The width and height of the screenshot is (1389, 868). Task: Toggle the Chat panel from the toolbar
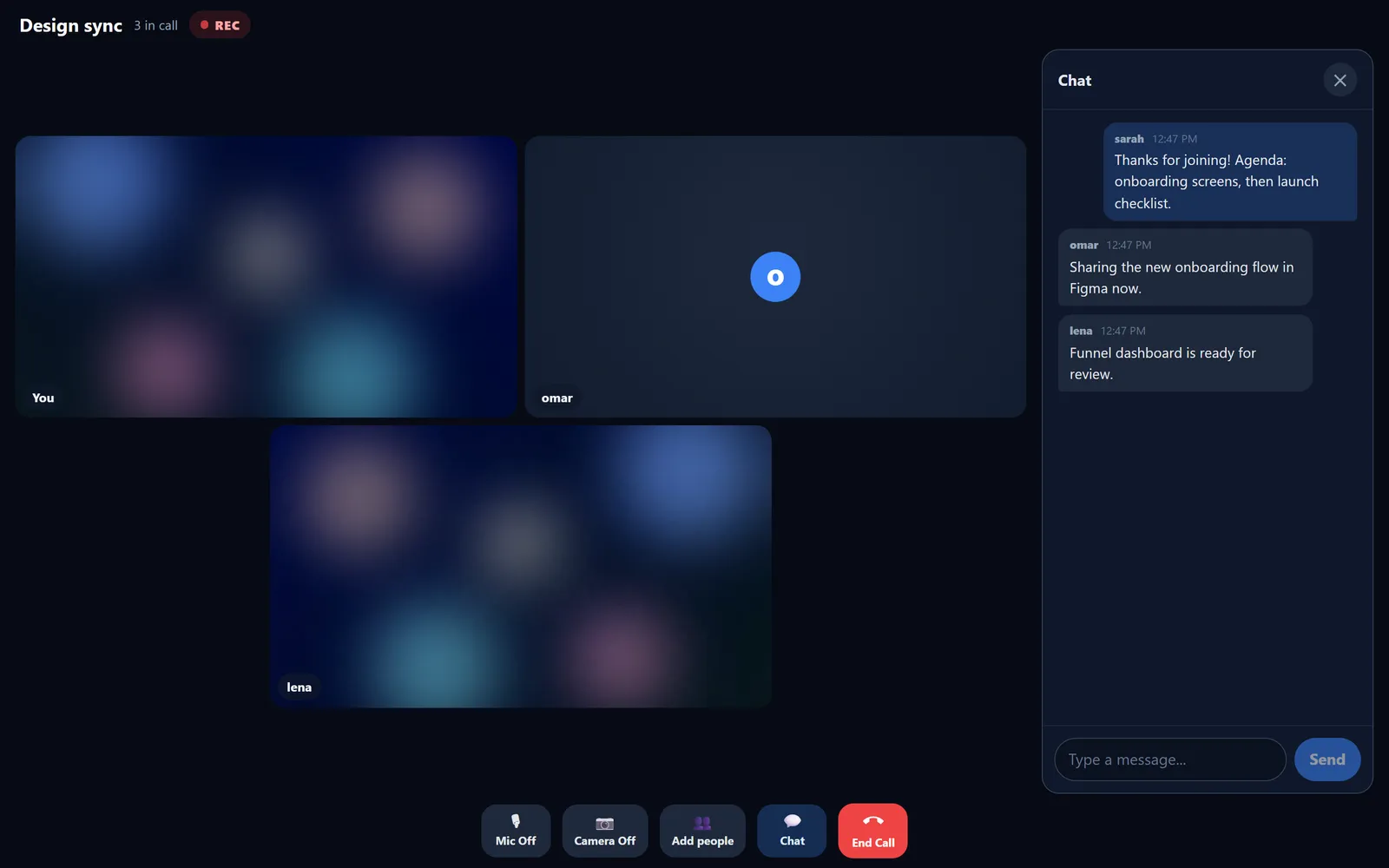point(792,831)
